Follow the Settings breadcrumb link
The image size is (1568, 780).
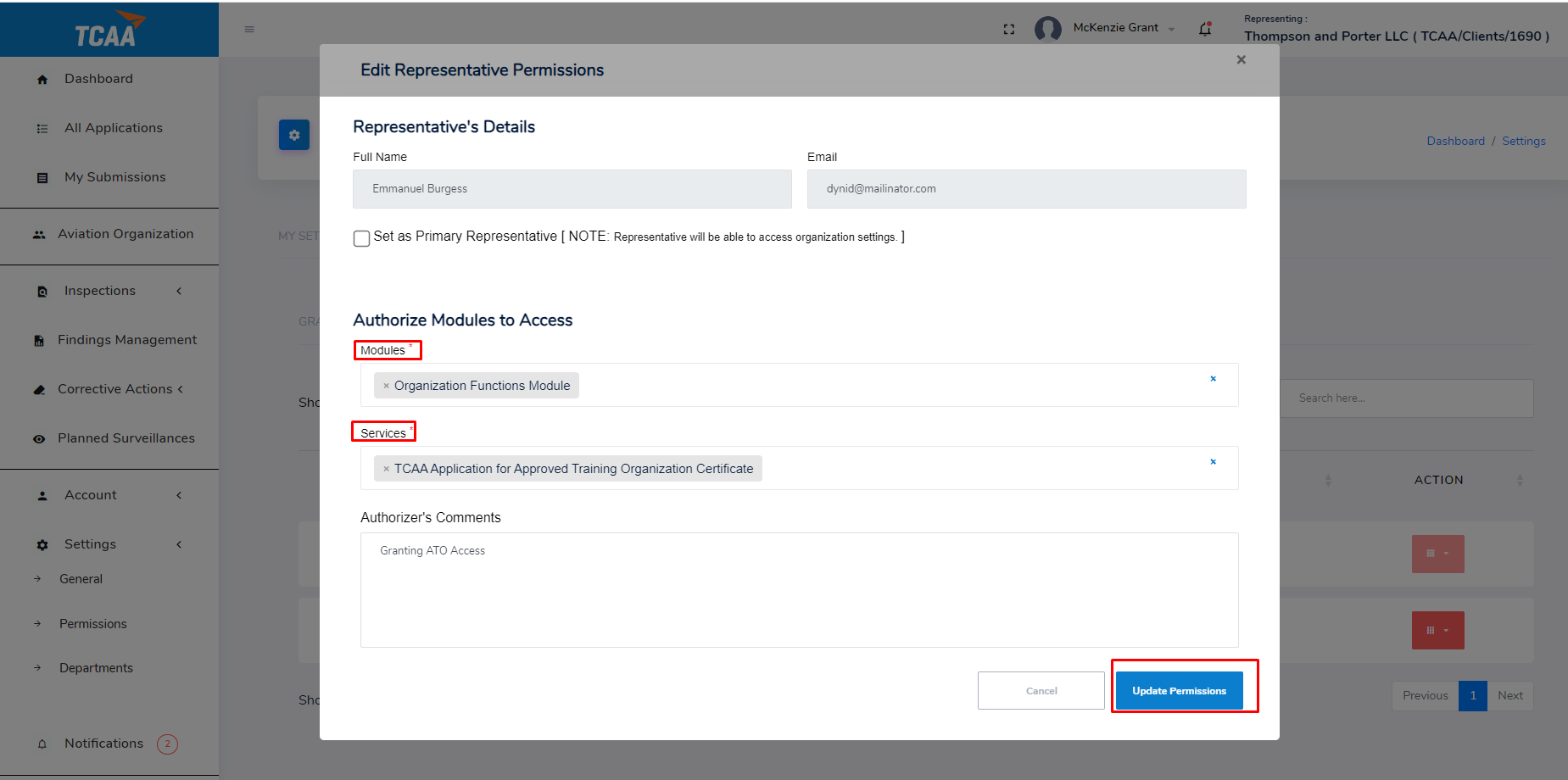tap(1524, 141)
